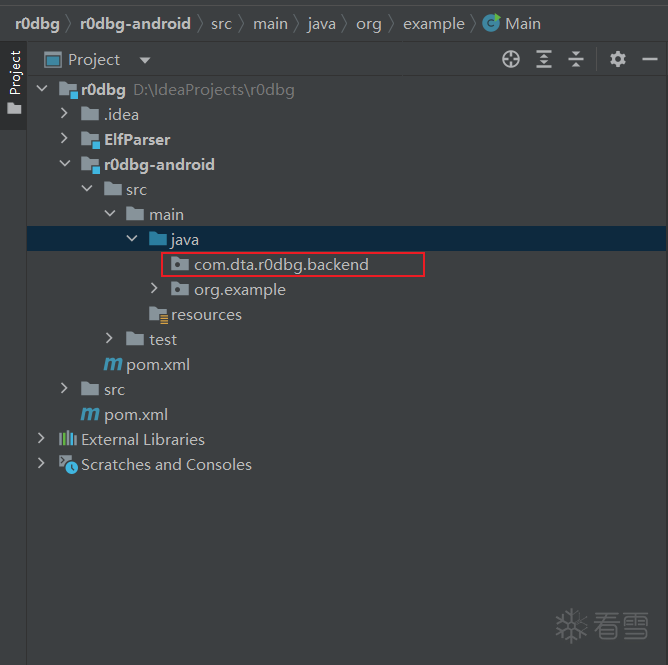This screenshot has height=665, width=668.
Task: Expand the .idea folder
Action: point(64,113)
